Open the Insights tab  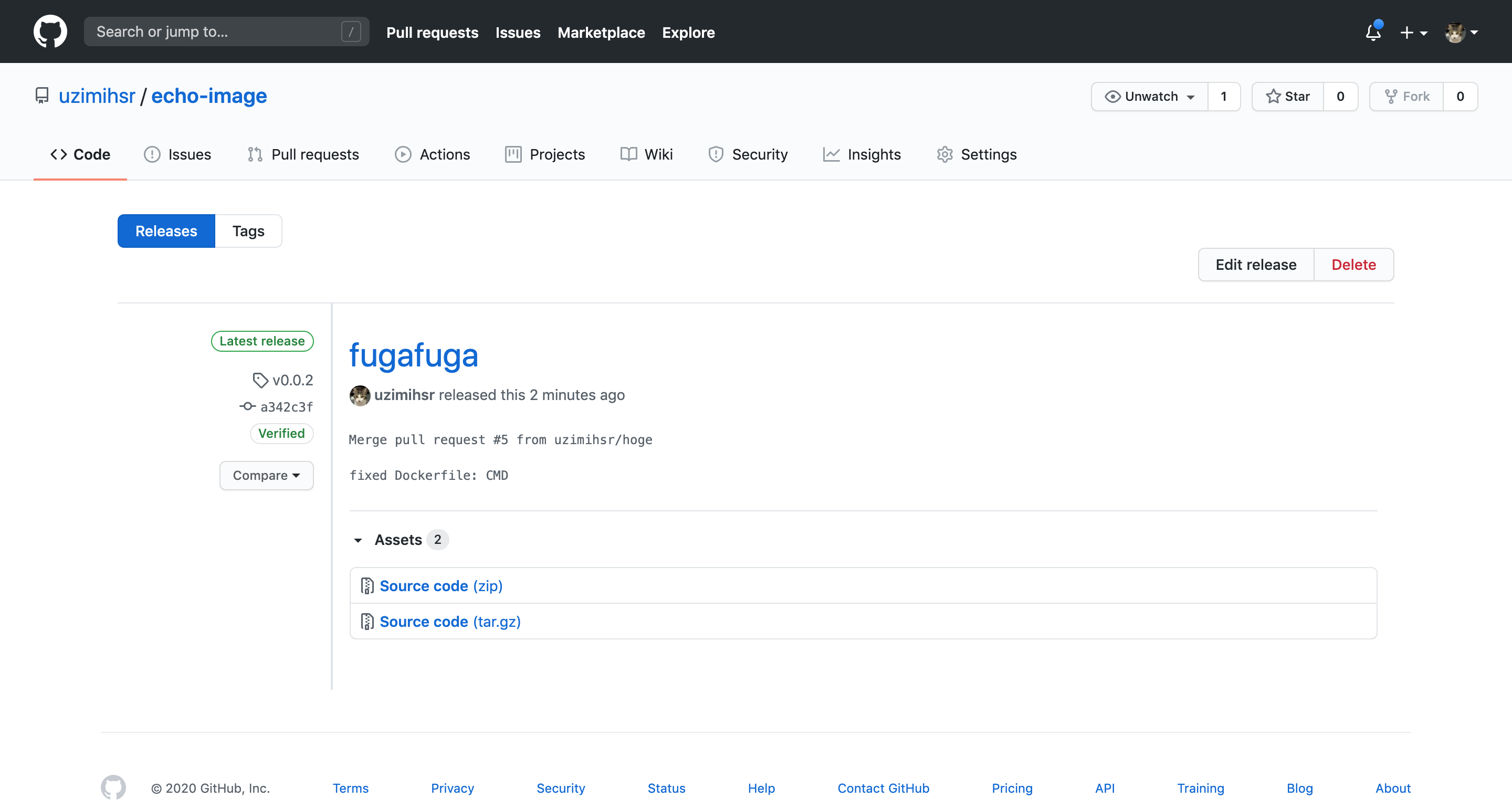[x=862, y=154]
